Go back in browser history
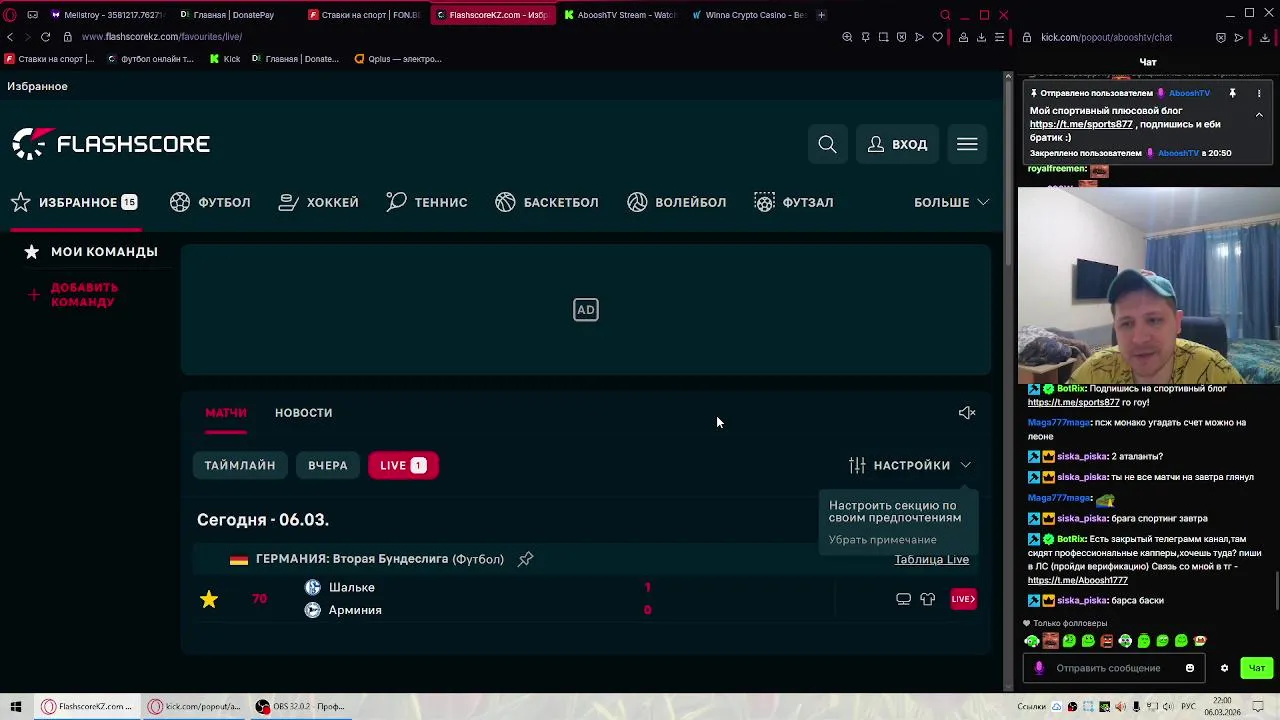Image resolution: width=1280 pixels, height=720 pixels. coord(10,37)
